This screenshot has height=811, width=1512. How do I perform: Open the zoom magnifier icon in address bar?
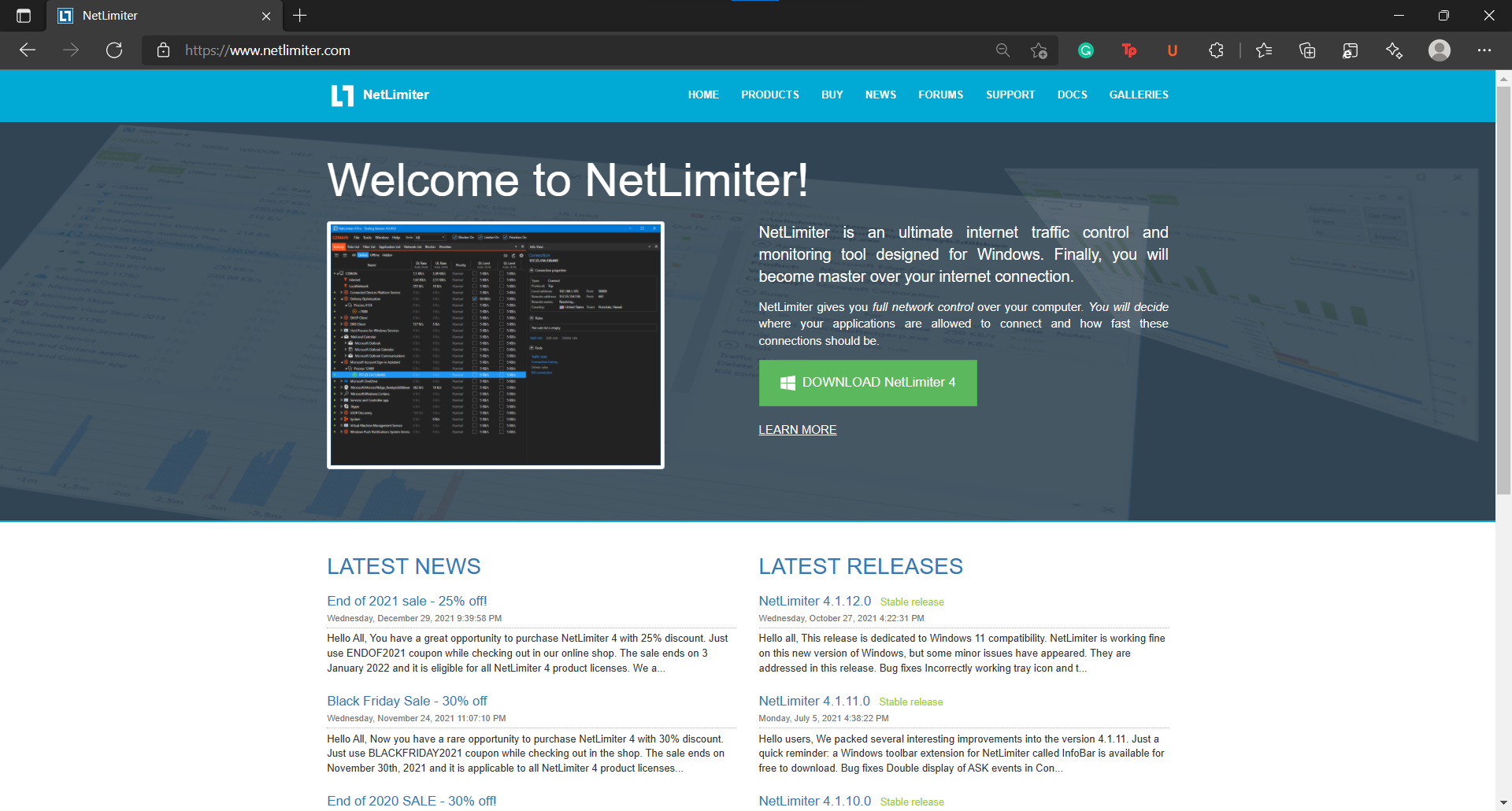pyautogui.click(x=1002, y=50)
